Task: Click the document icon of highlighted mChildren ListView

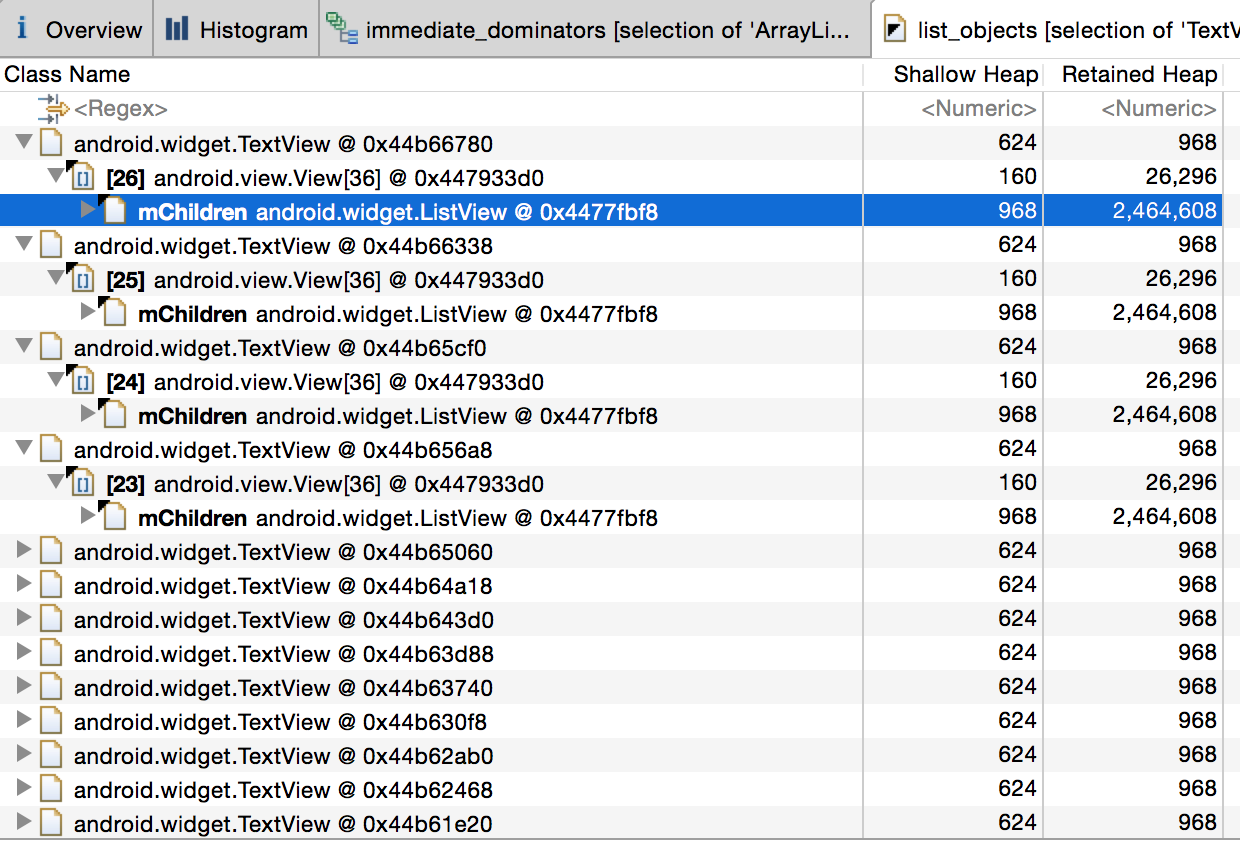Action: (113, 210)
